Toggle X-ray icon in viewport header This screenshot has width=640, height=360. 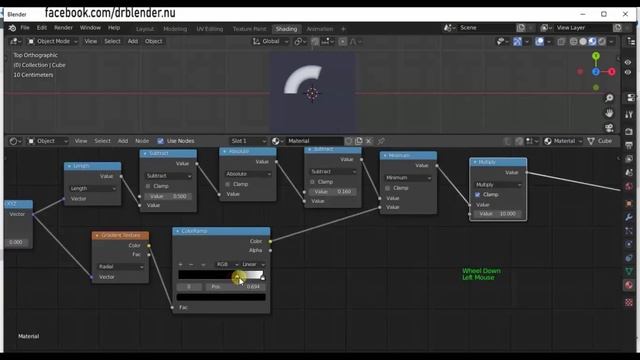click(561, 41)
